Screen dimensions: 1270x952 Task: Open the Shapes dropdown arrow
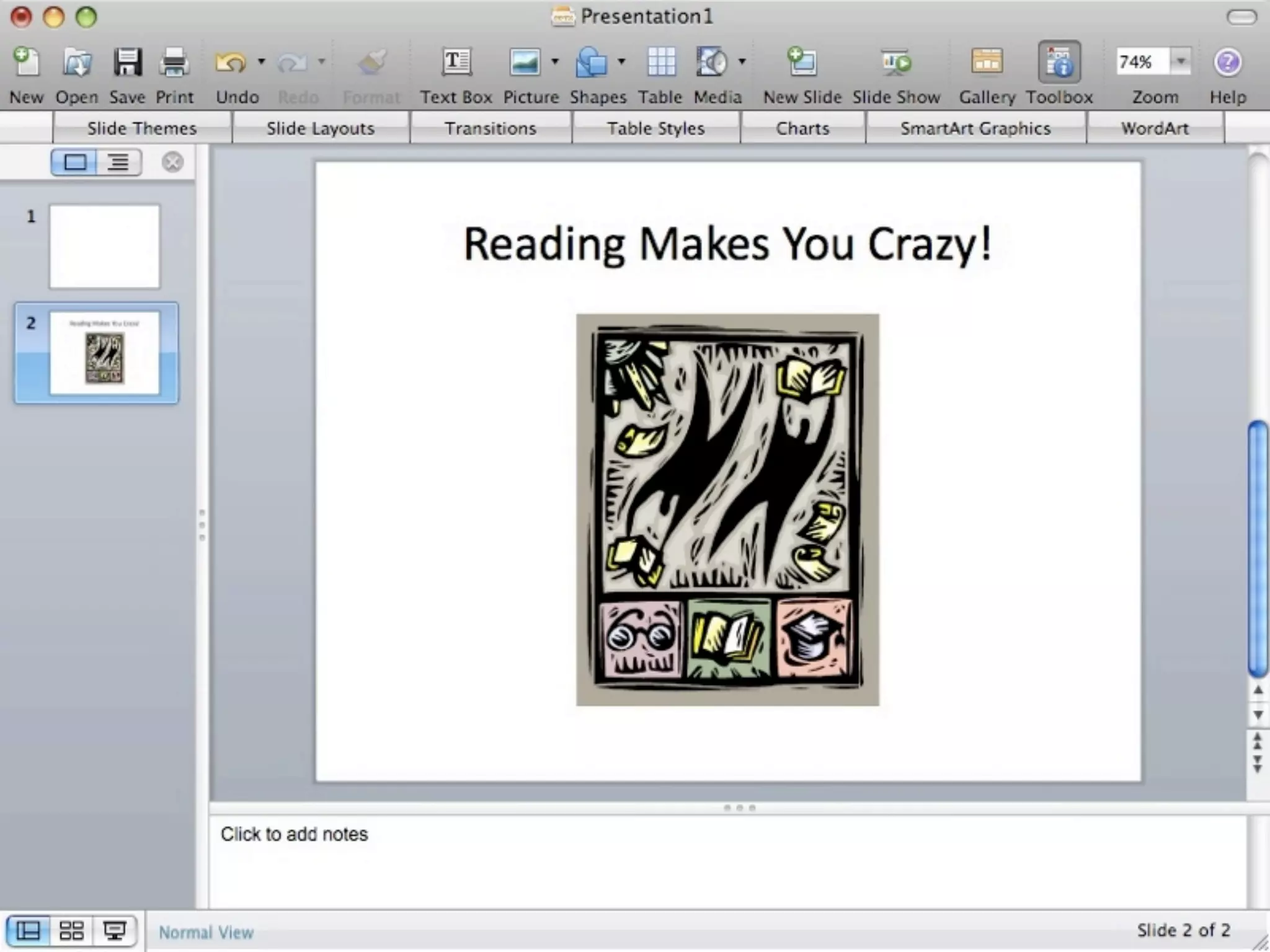[x=621, y=61]
